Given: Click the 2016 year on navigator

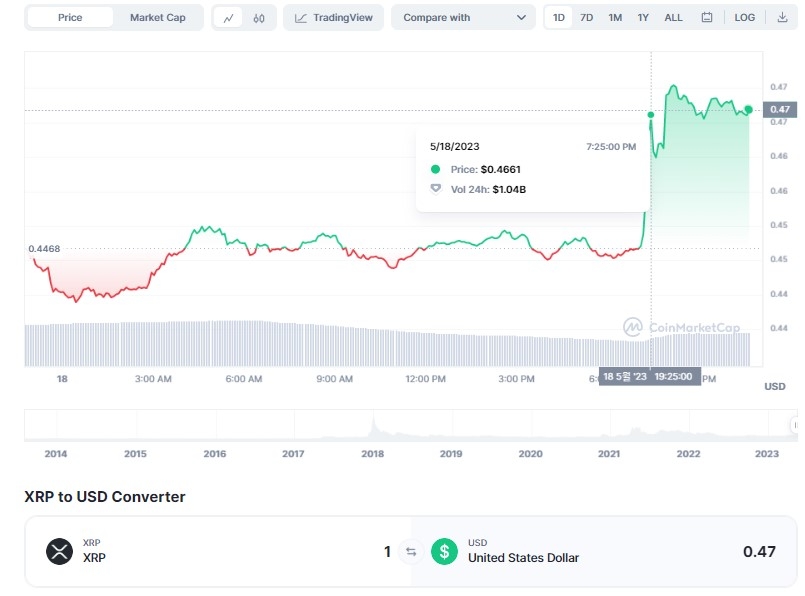Looking at the screenshot, I should coord(215,454).
